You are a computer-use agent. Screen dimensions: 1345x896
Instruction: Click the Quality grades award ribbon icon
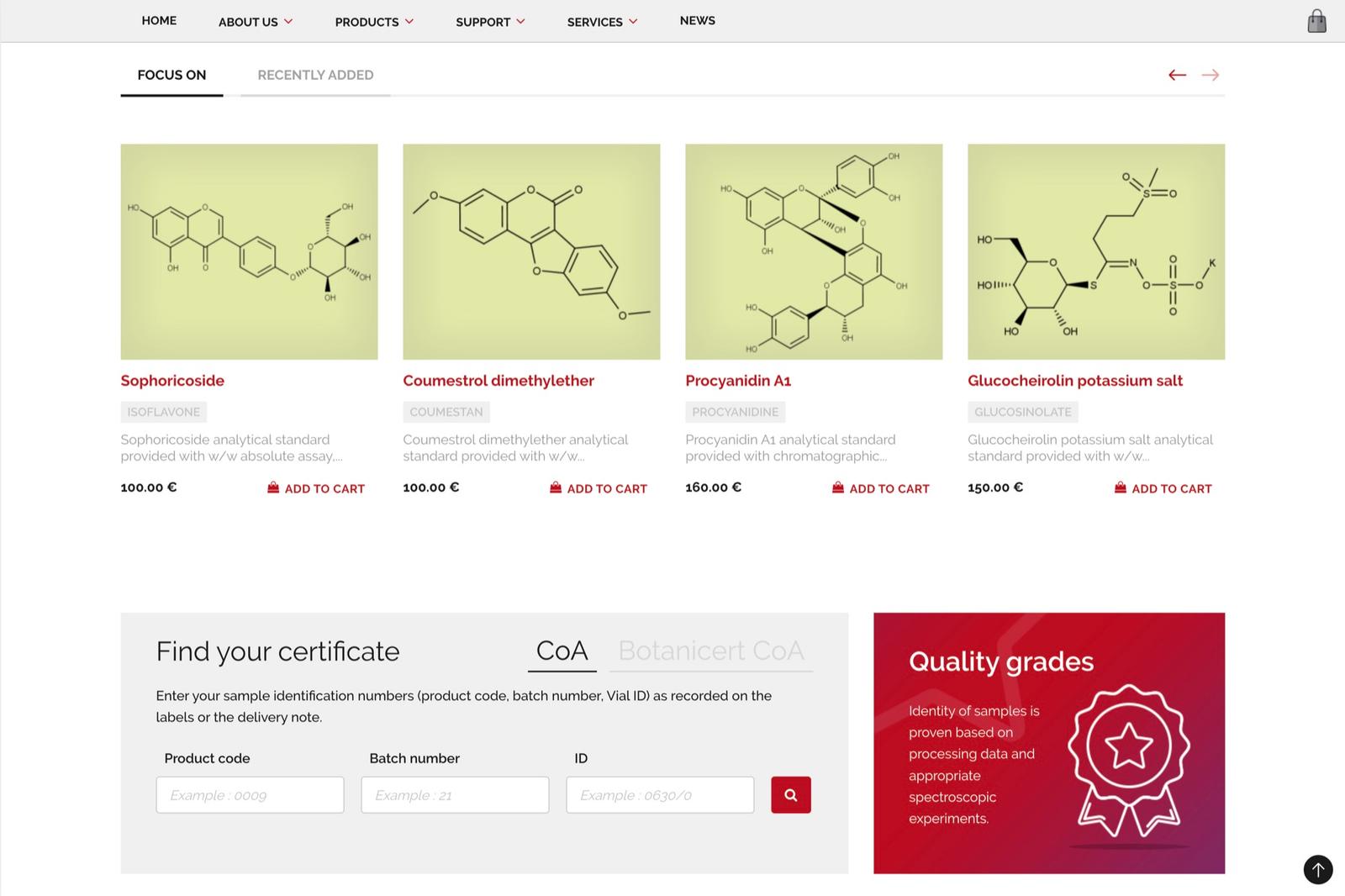click(x=1129, y=765)
